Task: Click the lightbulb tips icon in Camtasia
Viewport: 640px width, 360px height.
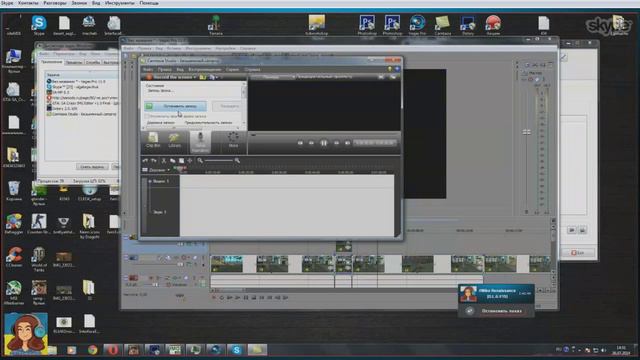Action: tap(390, 69)
